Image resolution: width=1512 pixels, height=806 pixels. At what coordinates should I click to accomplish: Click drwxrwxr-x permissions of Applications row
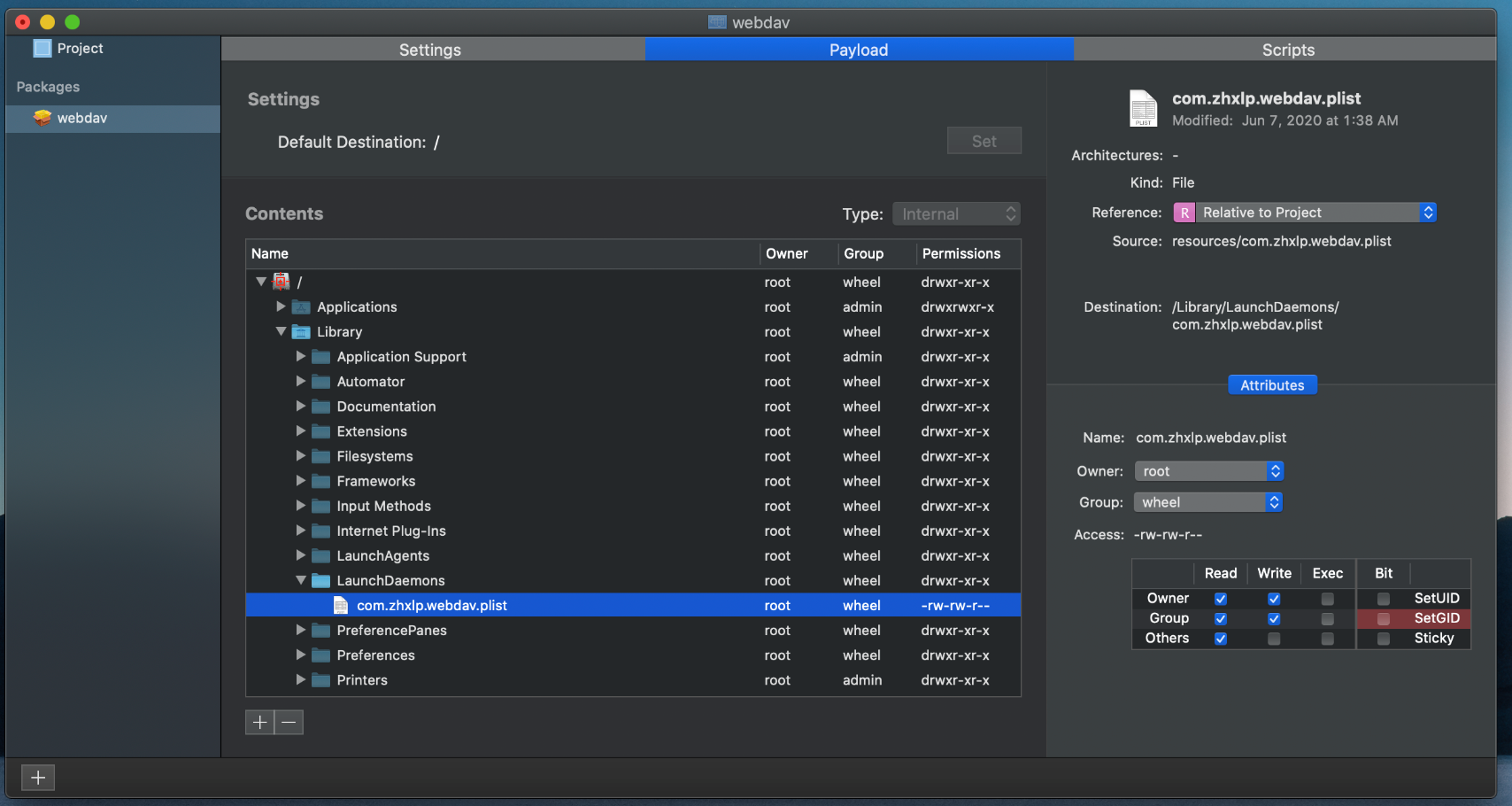pyautogui.click(x=957, y=307)
